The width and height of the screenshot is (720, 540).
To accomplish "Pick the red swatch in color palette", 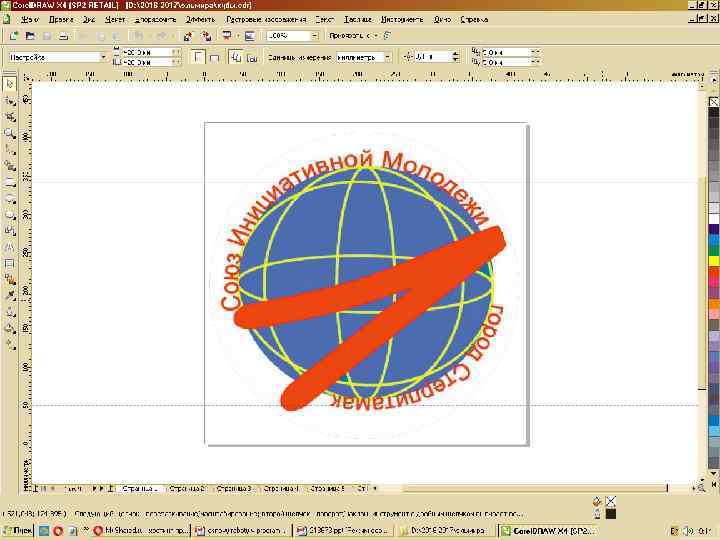I will click(714, 271).
